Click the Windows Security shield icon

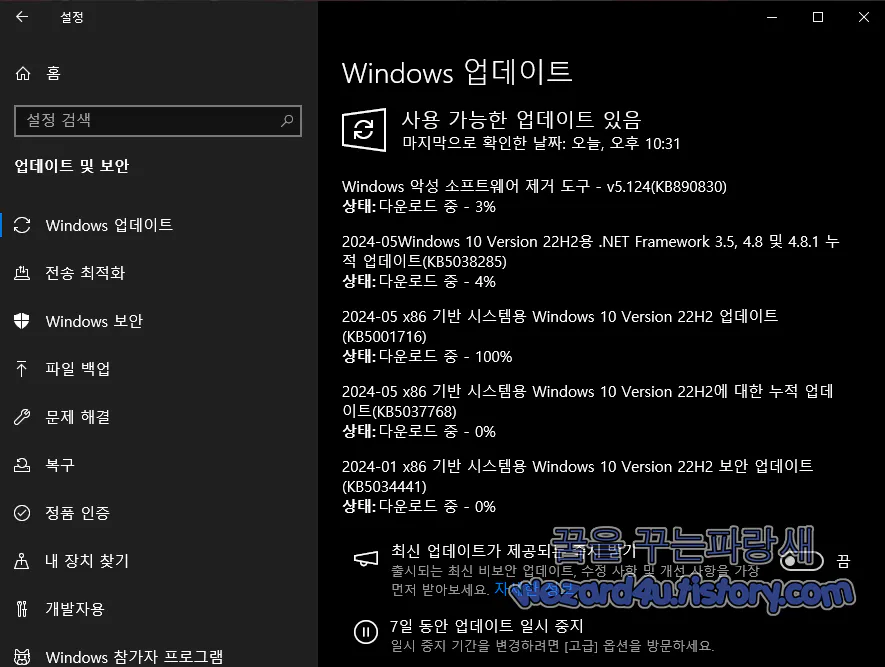[22, 321]
